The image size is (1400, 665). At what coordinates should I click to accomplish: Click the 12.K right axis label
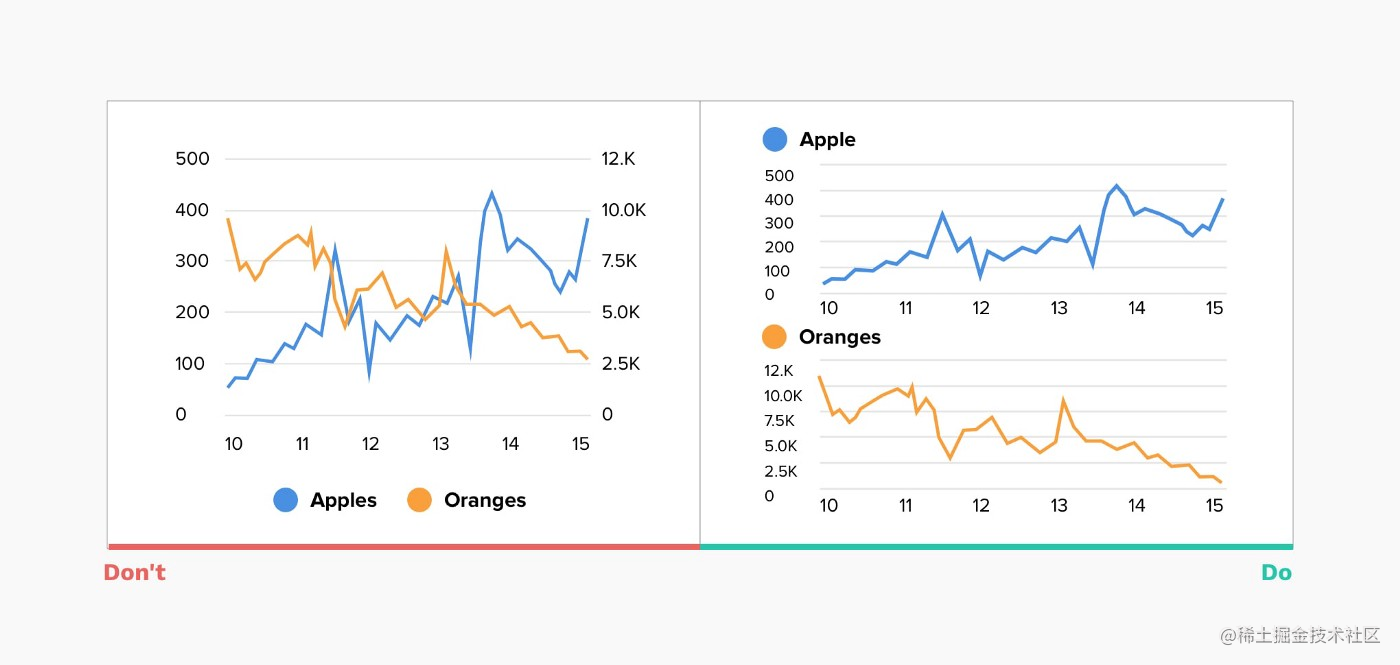click(x=618, y=159)
